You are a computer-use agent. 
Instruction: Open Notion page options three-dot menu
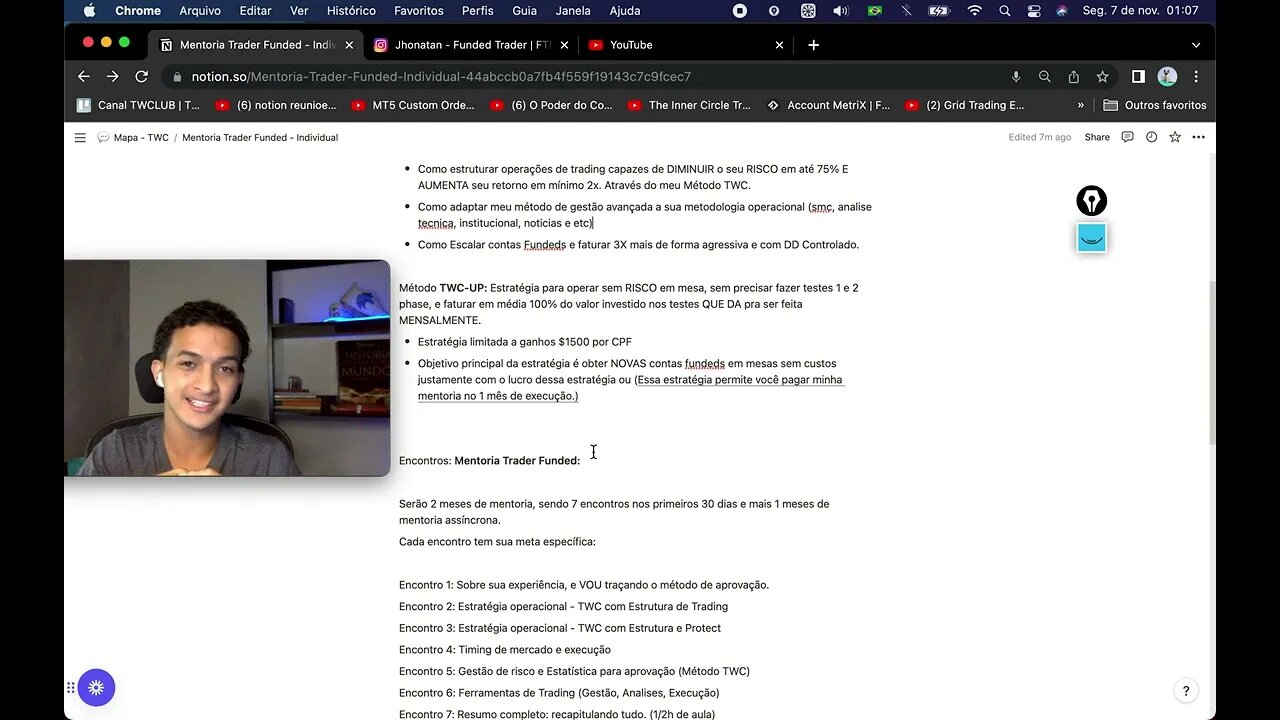tap(1198, 137)
